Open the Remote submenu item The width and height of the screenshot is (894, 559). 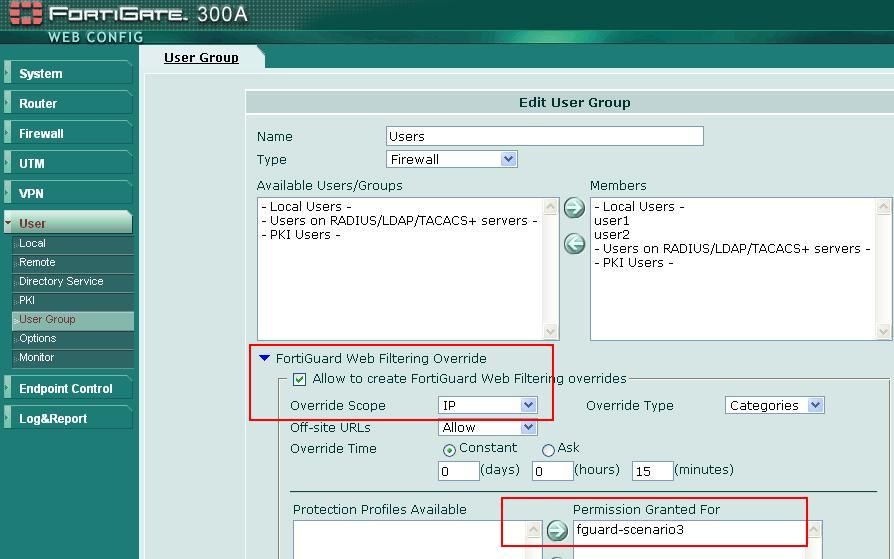pyautogui.click(x=73, y=262)
